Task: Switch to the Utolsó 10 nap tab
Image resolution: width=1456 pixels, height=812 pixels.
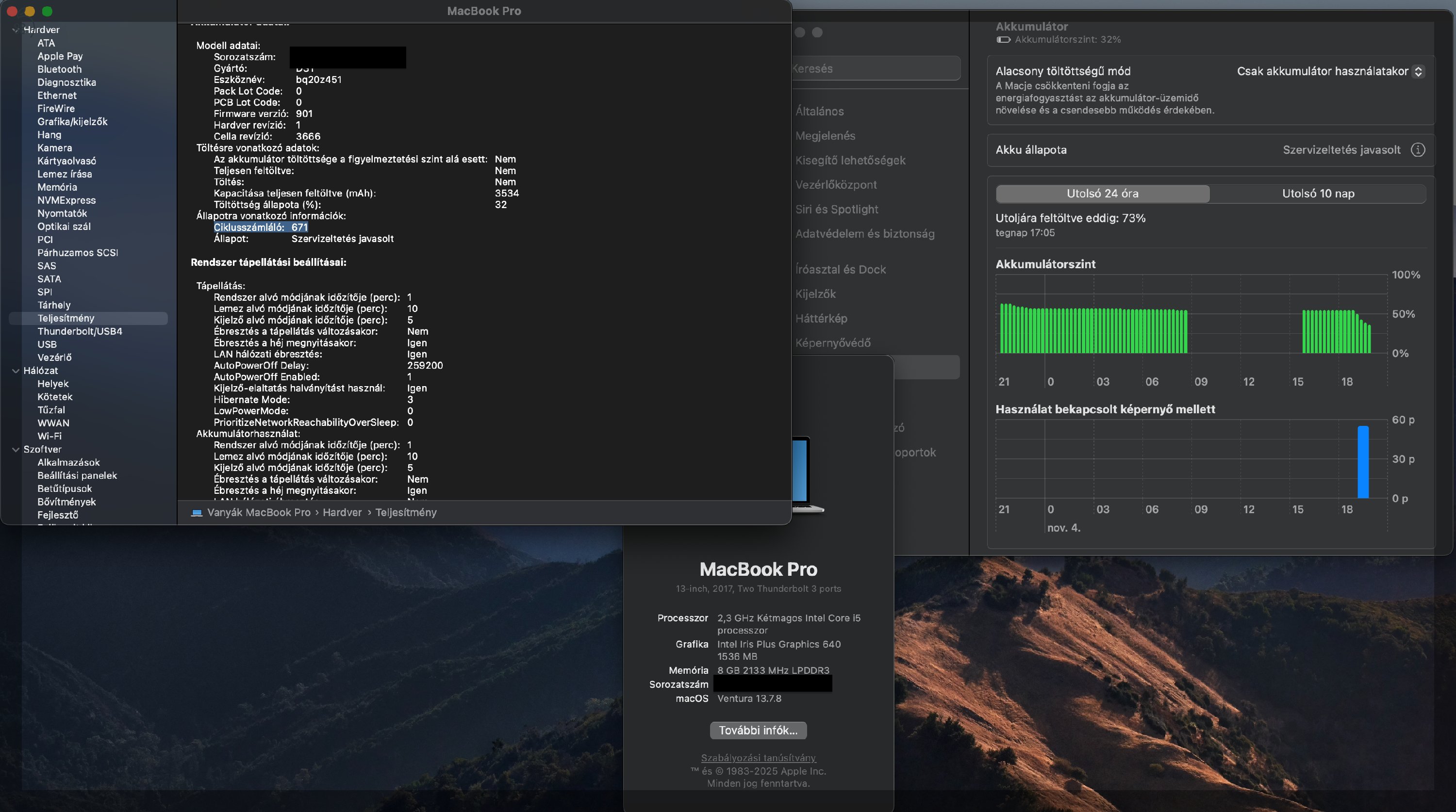Action: [1318, 193]
